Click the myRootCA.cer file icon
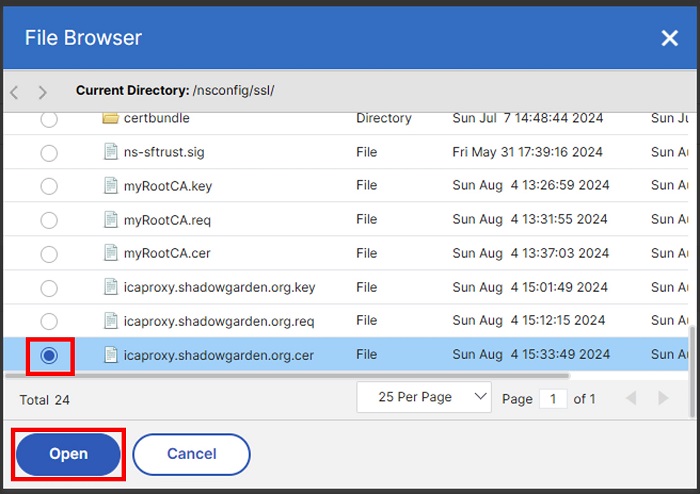The height and width of the screenshot is (494, 700). [111, 253]
